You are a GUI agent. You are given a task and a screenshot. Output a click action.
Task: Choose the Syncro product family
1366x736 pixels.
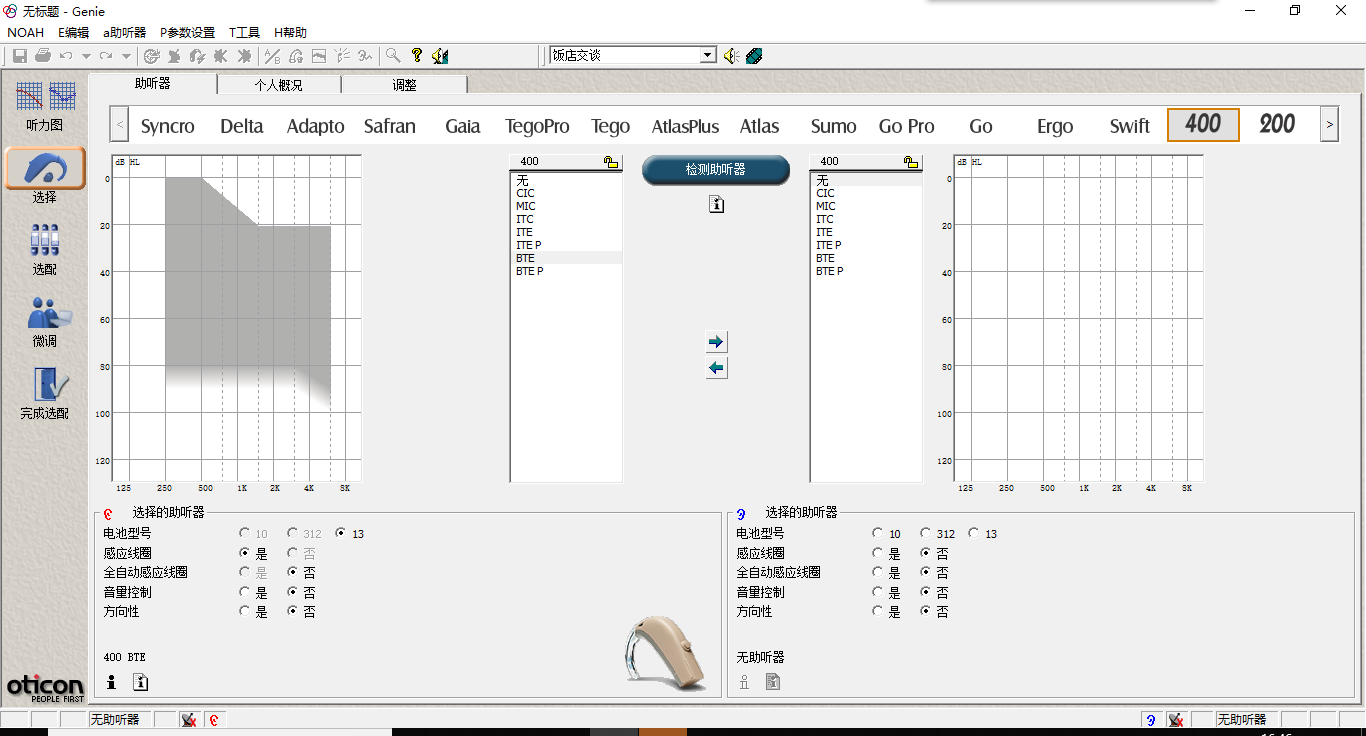pyautogui.click(x=168, y=126)
